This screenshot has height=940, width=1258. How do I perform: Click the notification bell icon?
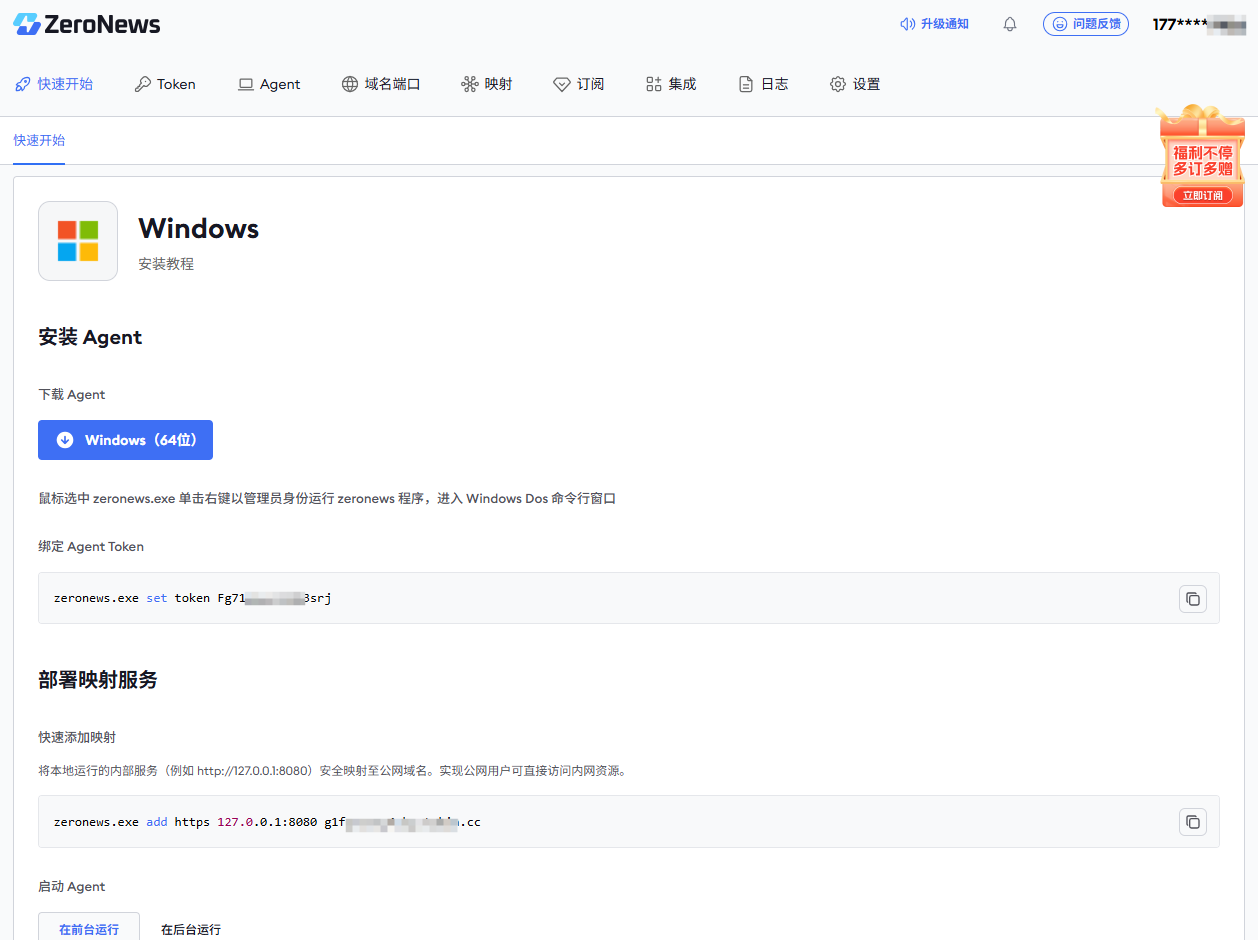(x=1010, y=24)
